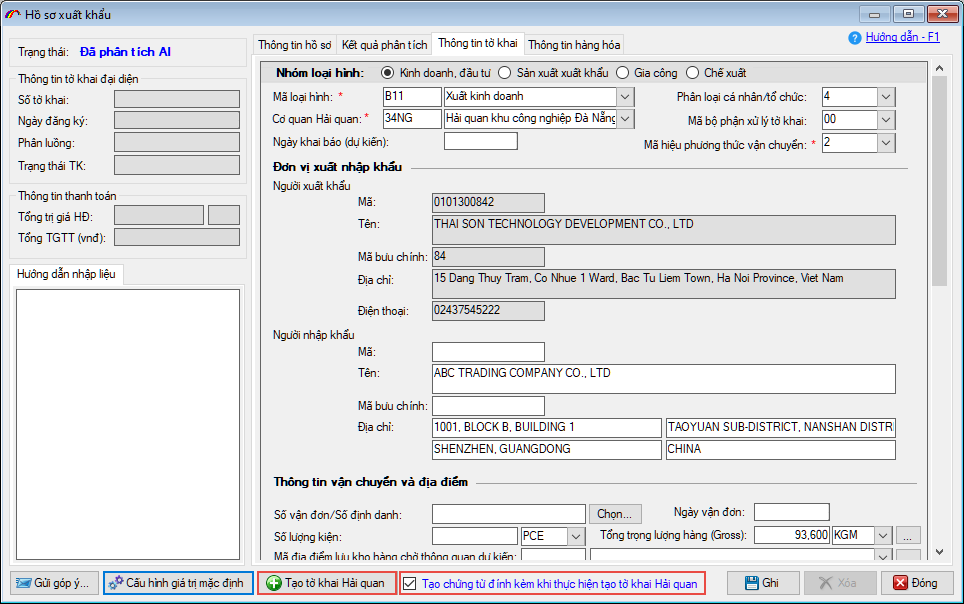Select the Gia công radio option
Viewport: 964px width, 604px height.
[x=623, y=73]
